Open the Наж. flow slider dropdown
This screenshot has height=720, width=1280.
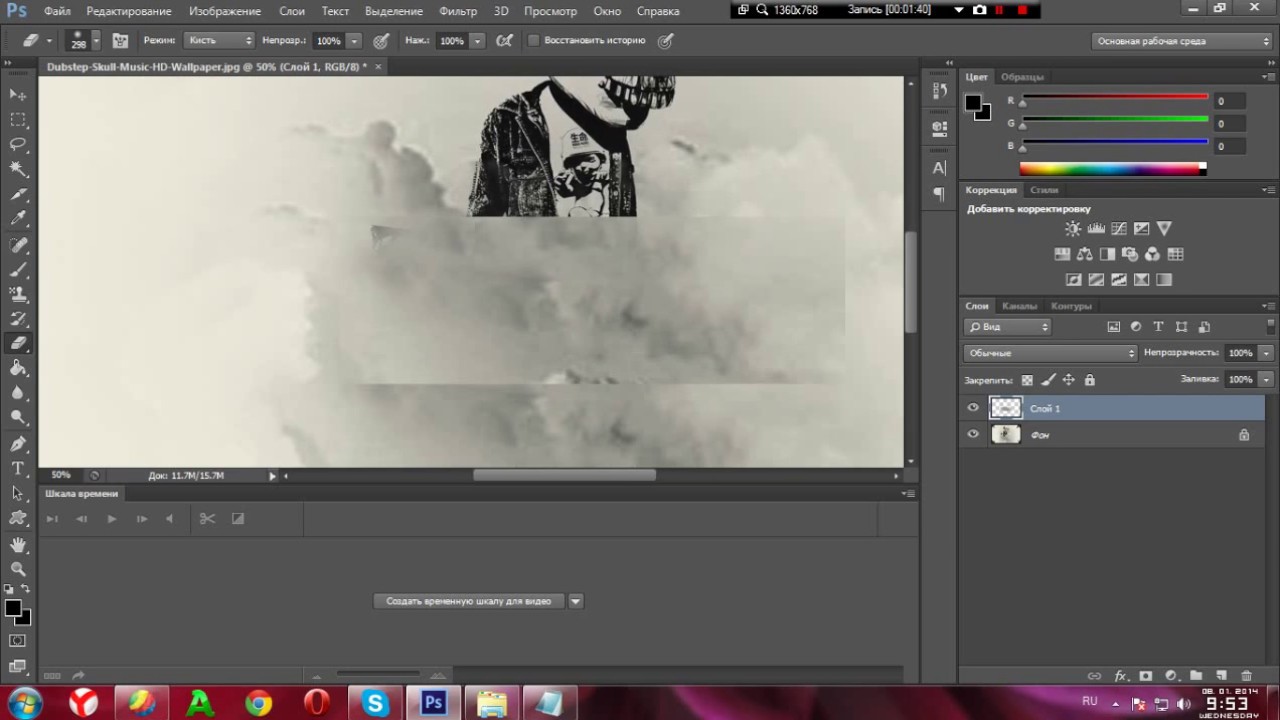(477, 41)
